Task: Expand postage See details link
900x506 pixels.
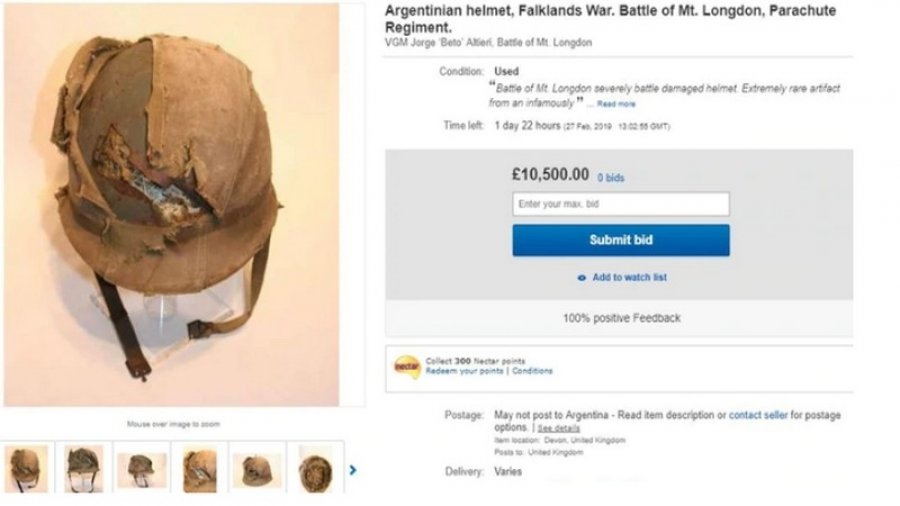Action: tap(560, 428)
